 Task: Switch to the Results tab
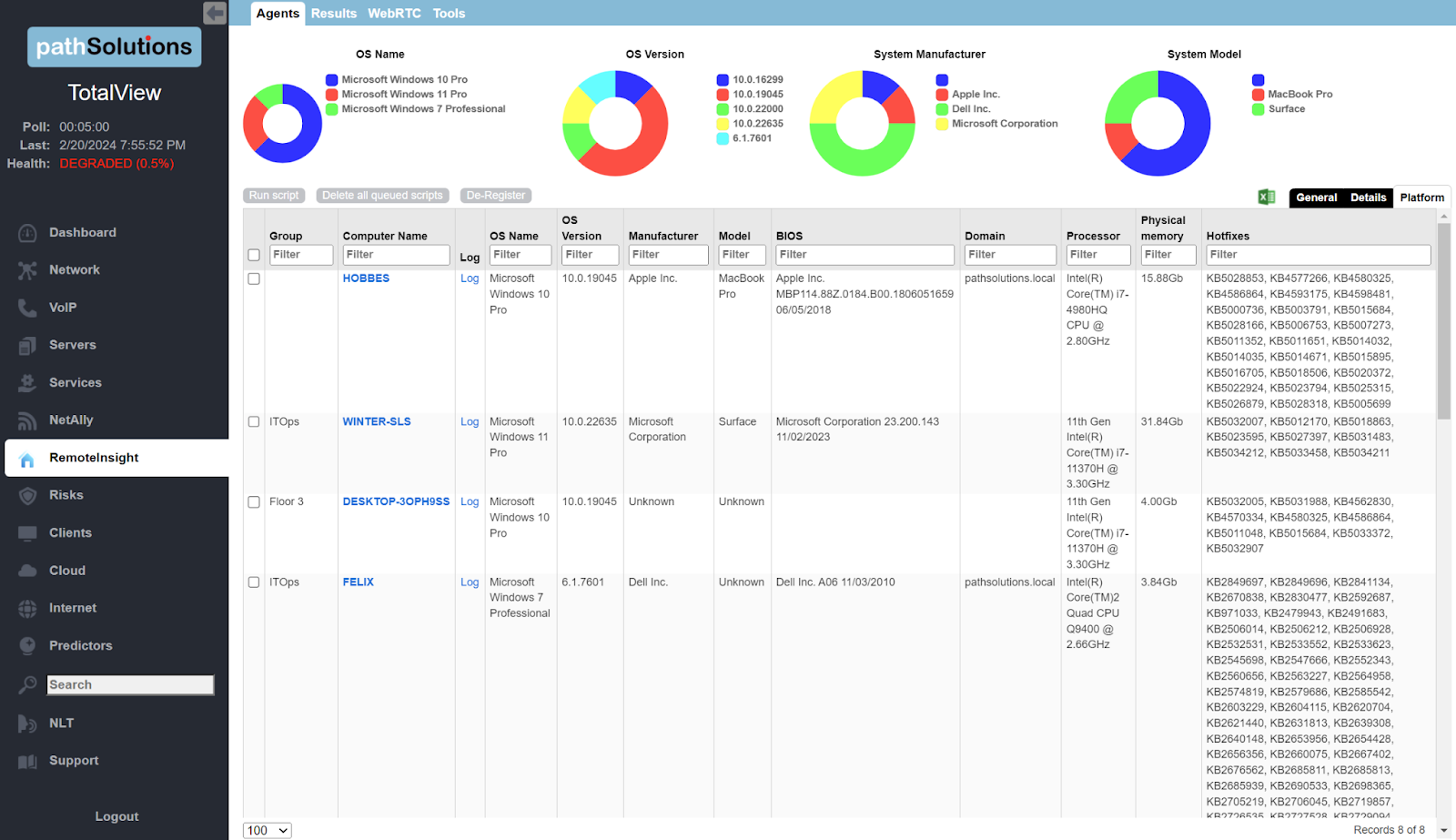[x=333, y=13]
